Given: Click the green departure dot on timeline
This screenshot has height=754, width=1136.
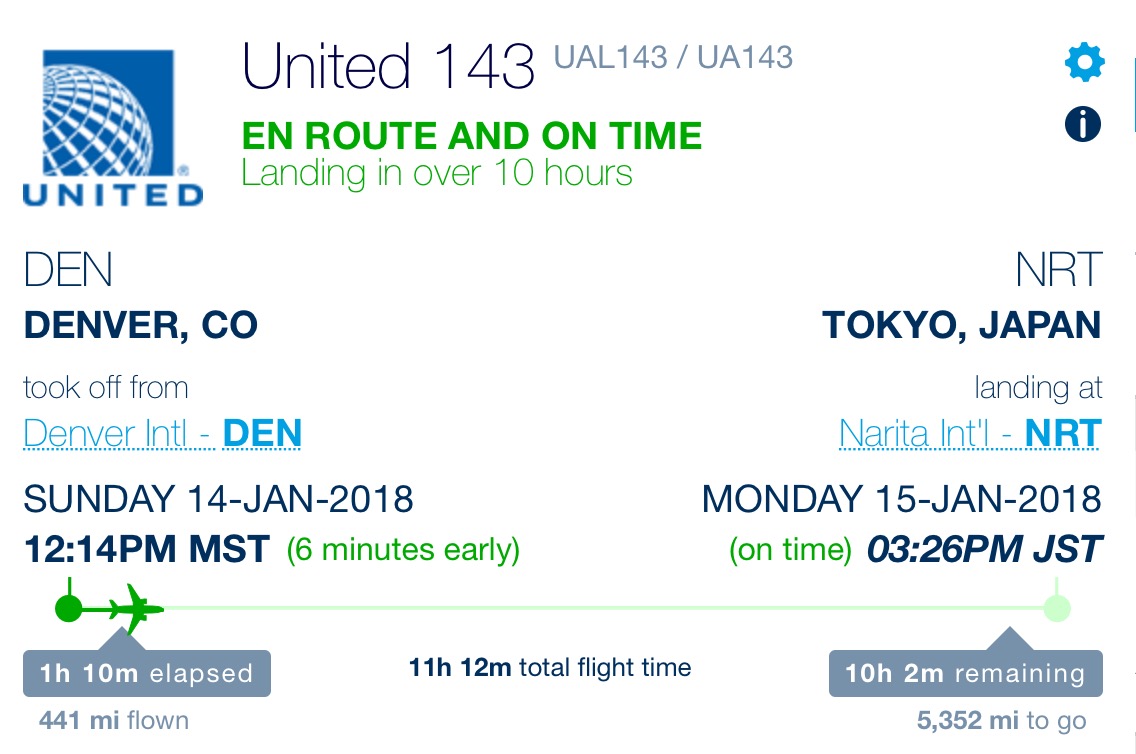Looking at the screenshot, I should tap(69, 608).
